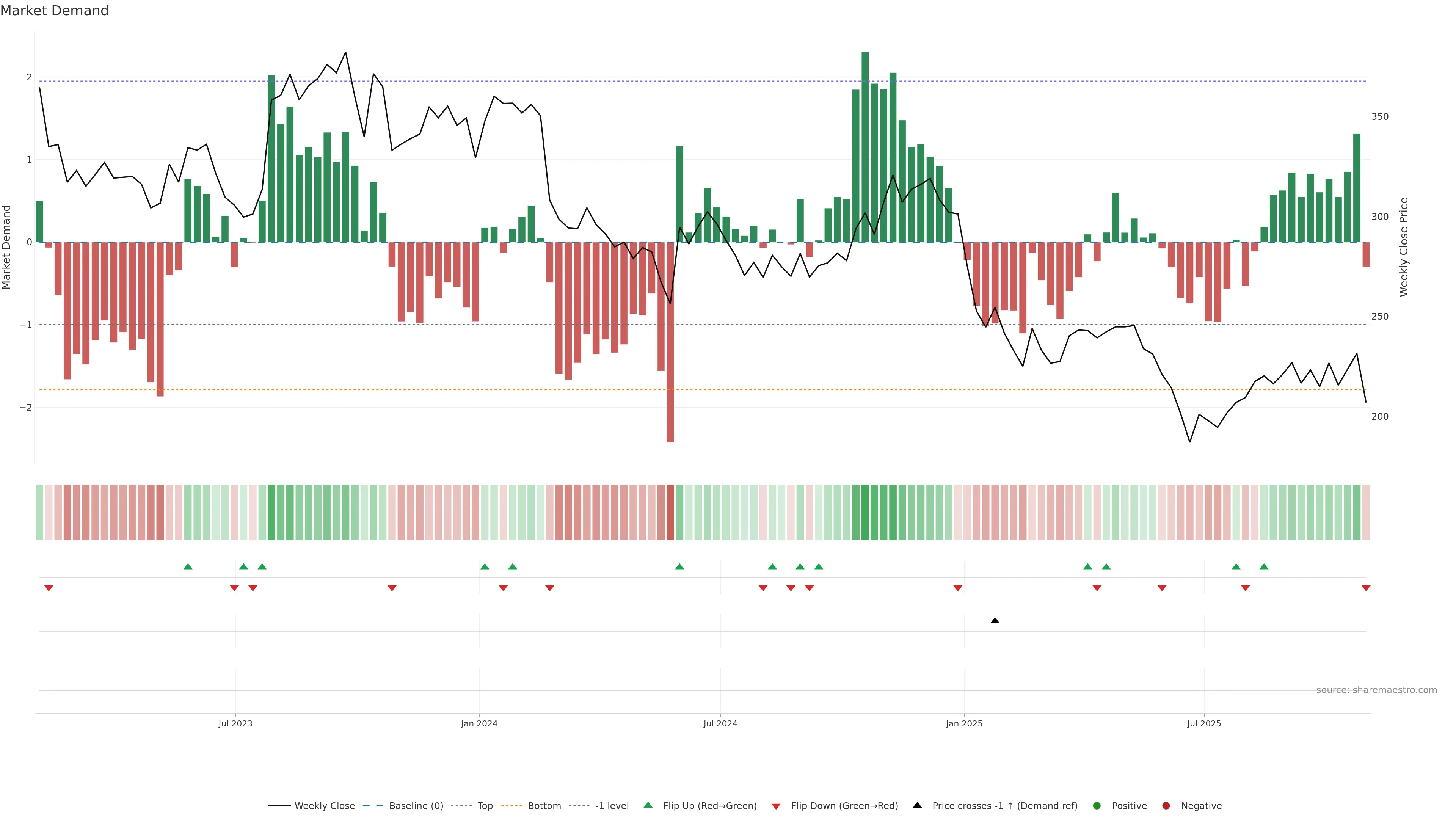Click the Flip Up legend green triangle

point(648,805)
